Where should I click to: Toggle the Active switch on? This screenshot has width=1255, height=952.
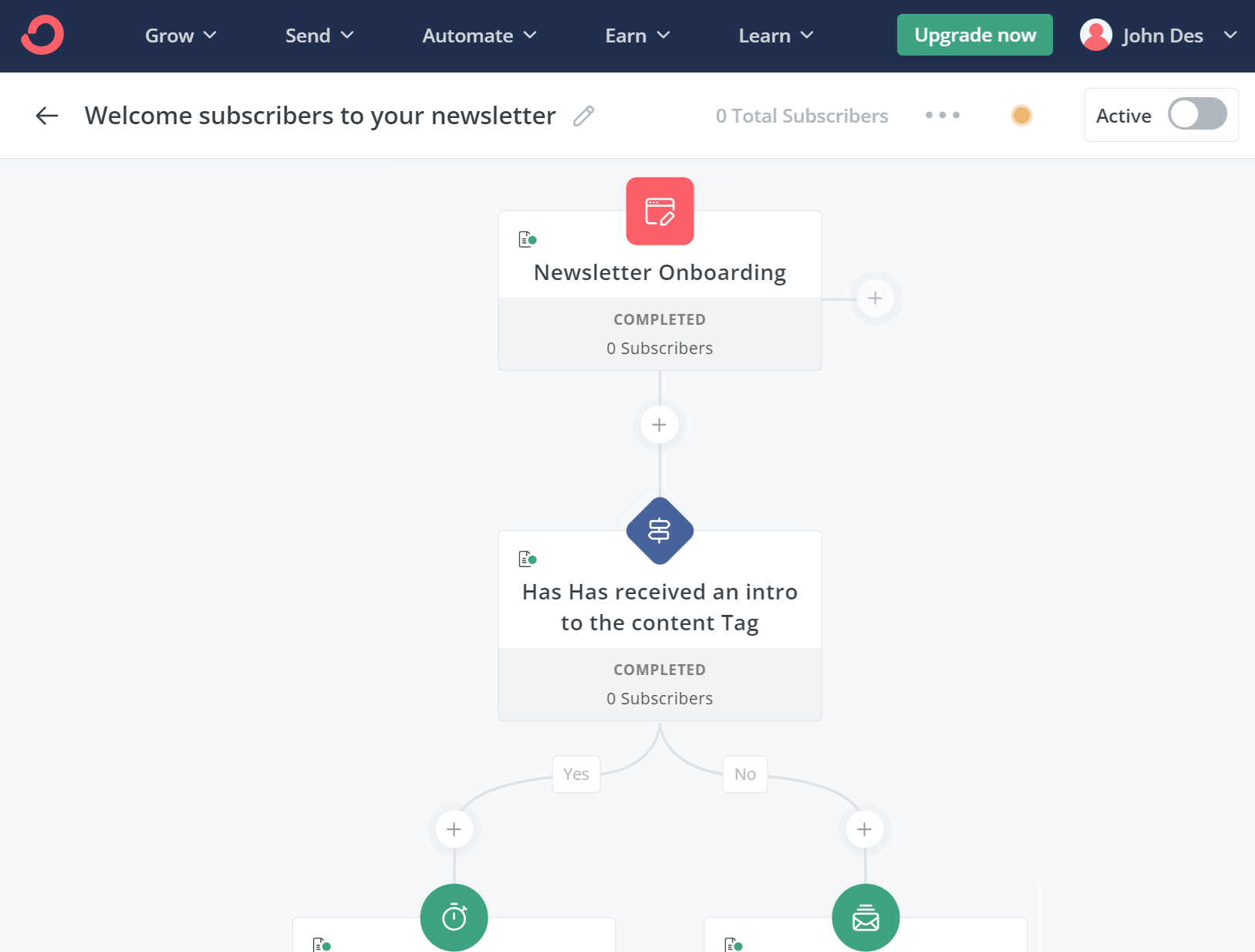click(x=1197, y=114)
